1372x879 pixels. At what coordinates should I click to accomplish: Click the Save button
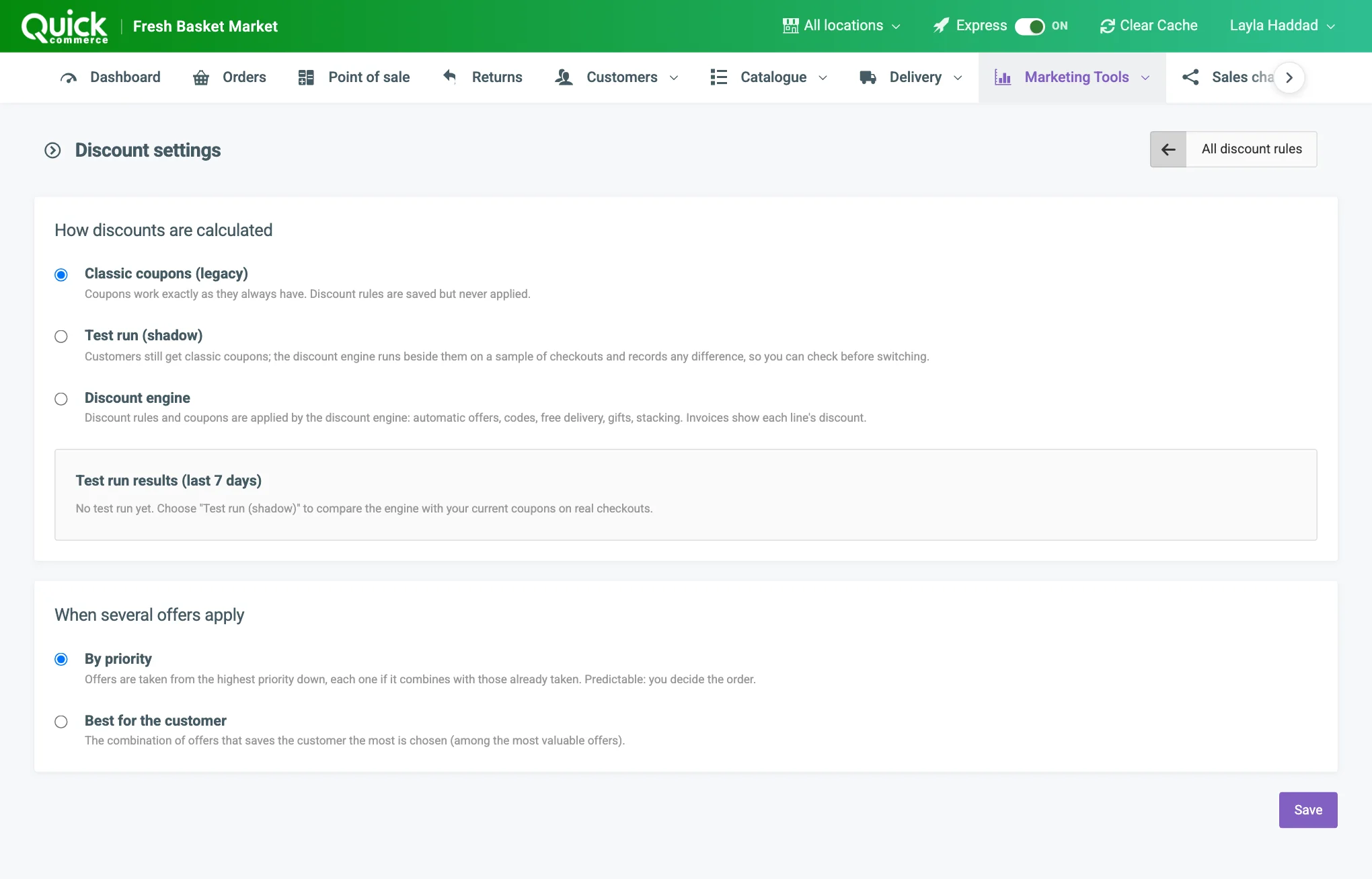click(x=1308, y=810)
